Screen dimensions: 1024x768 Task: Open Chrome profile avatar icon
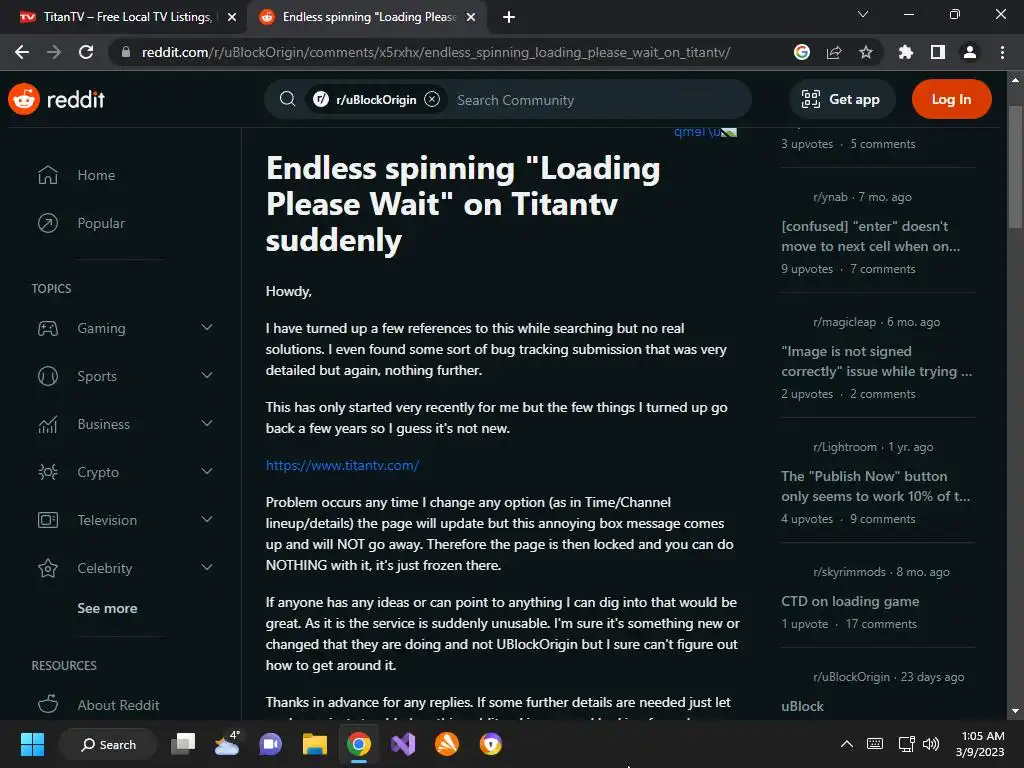click(x=970, y=52)
